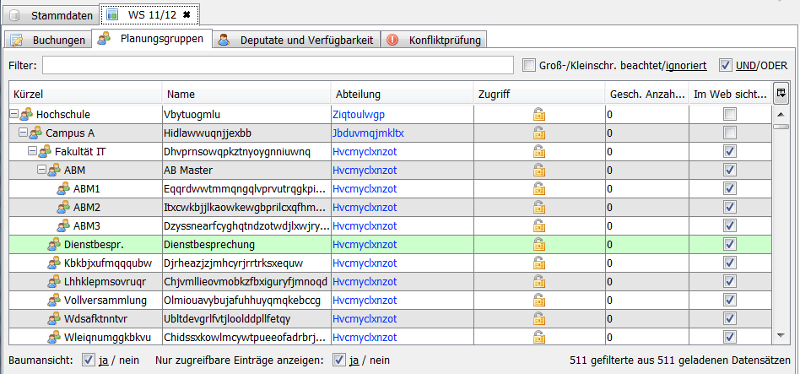Click the Jbduvmqjmkltx department link
Screen dimensions: 800x374
tap(368, 133)
